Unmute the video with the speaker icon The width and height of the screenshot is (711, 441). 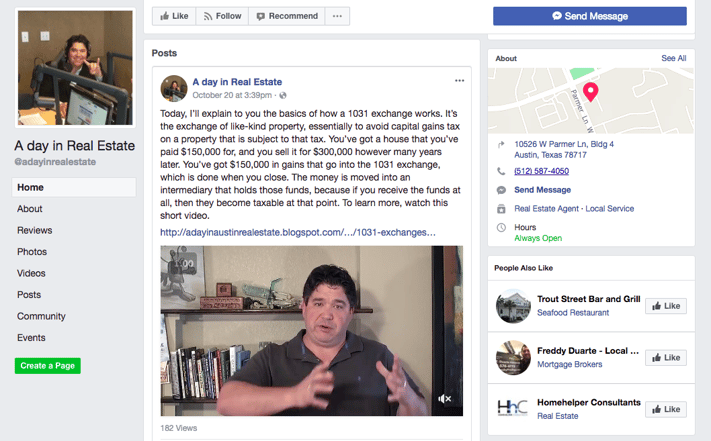point(444,399)
